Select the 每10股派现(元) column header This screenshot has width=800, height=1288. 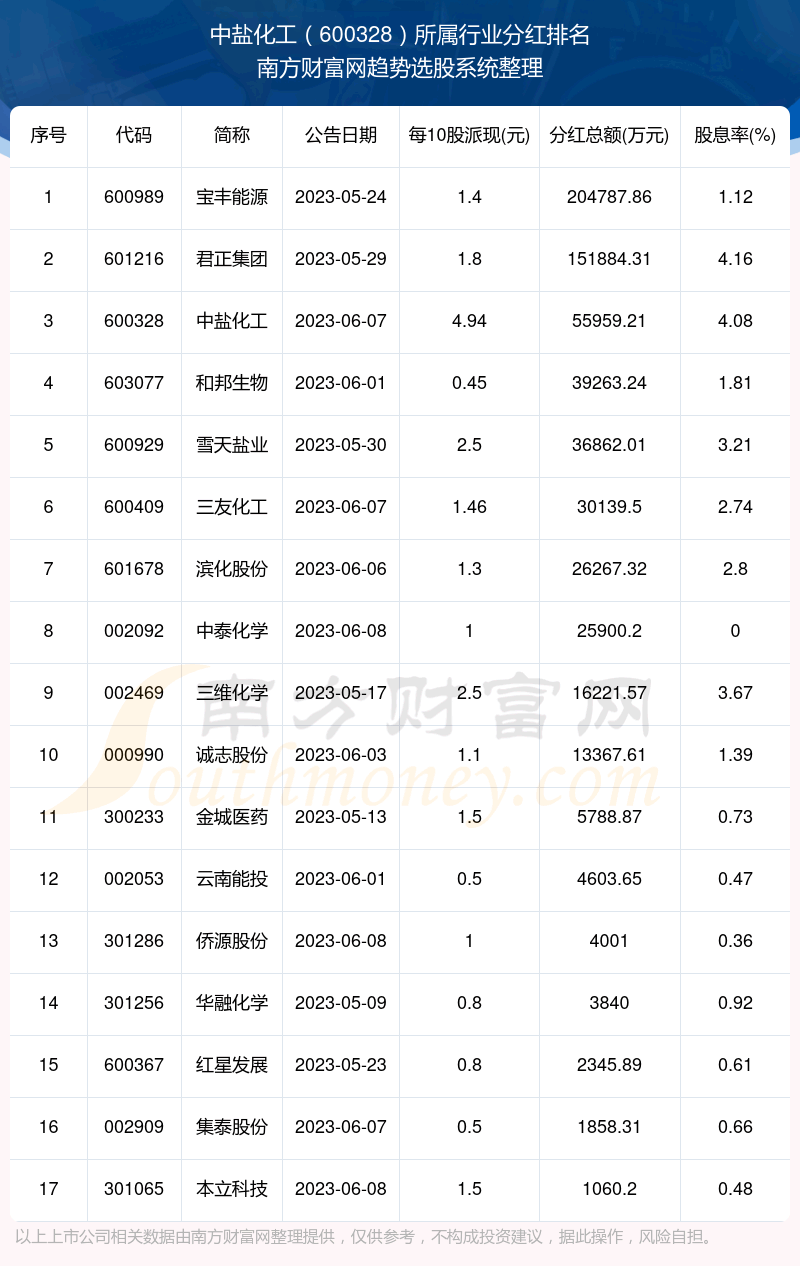469,136
